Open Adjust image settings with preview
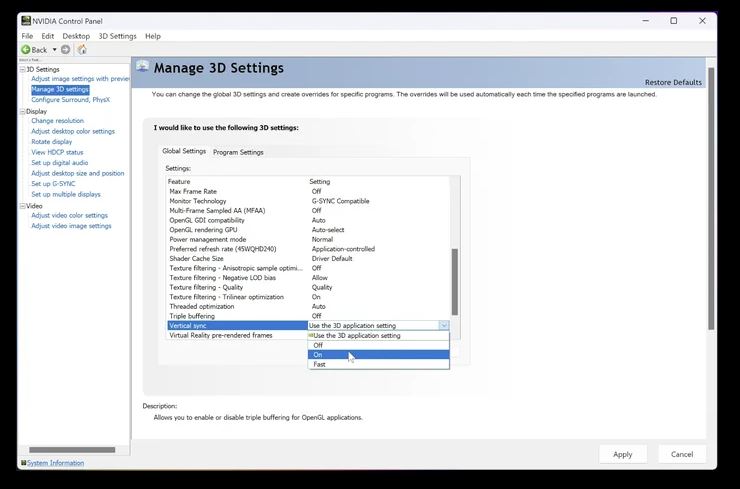The image size is (740, 489). pyautogui.click(x=80, y=79)
